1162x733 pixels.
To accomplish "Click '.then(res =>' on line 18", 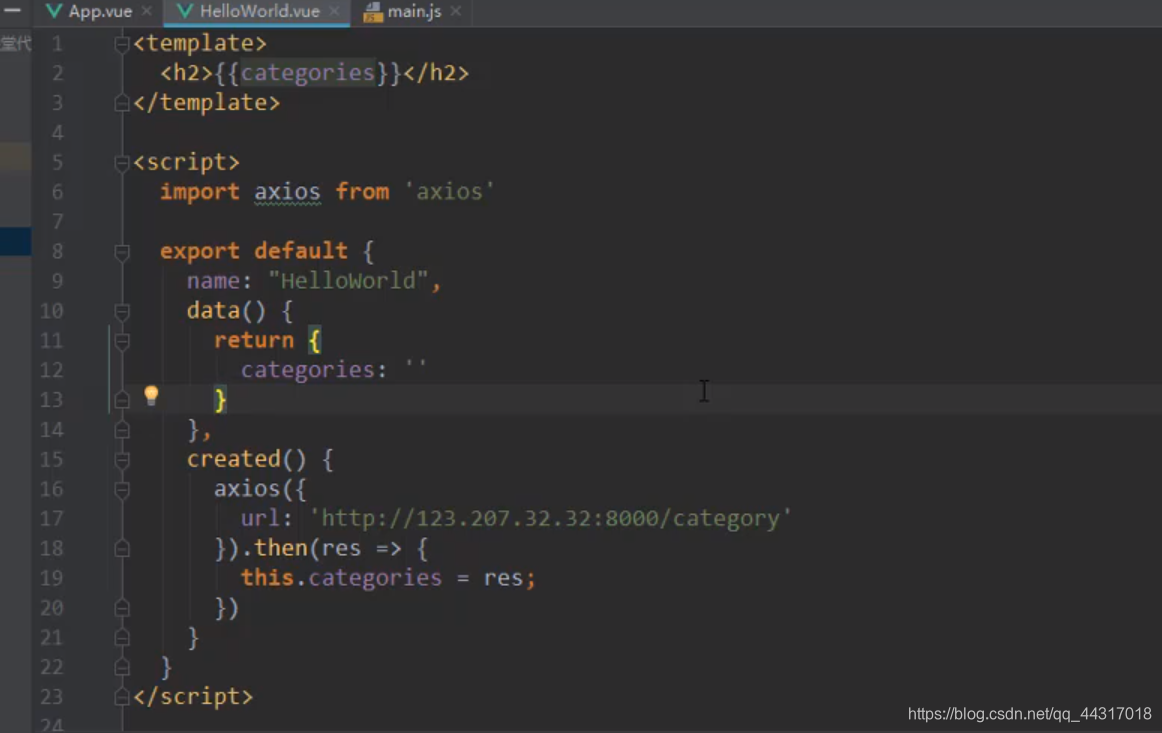I will tap(322, 548).
